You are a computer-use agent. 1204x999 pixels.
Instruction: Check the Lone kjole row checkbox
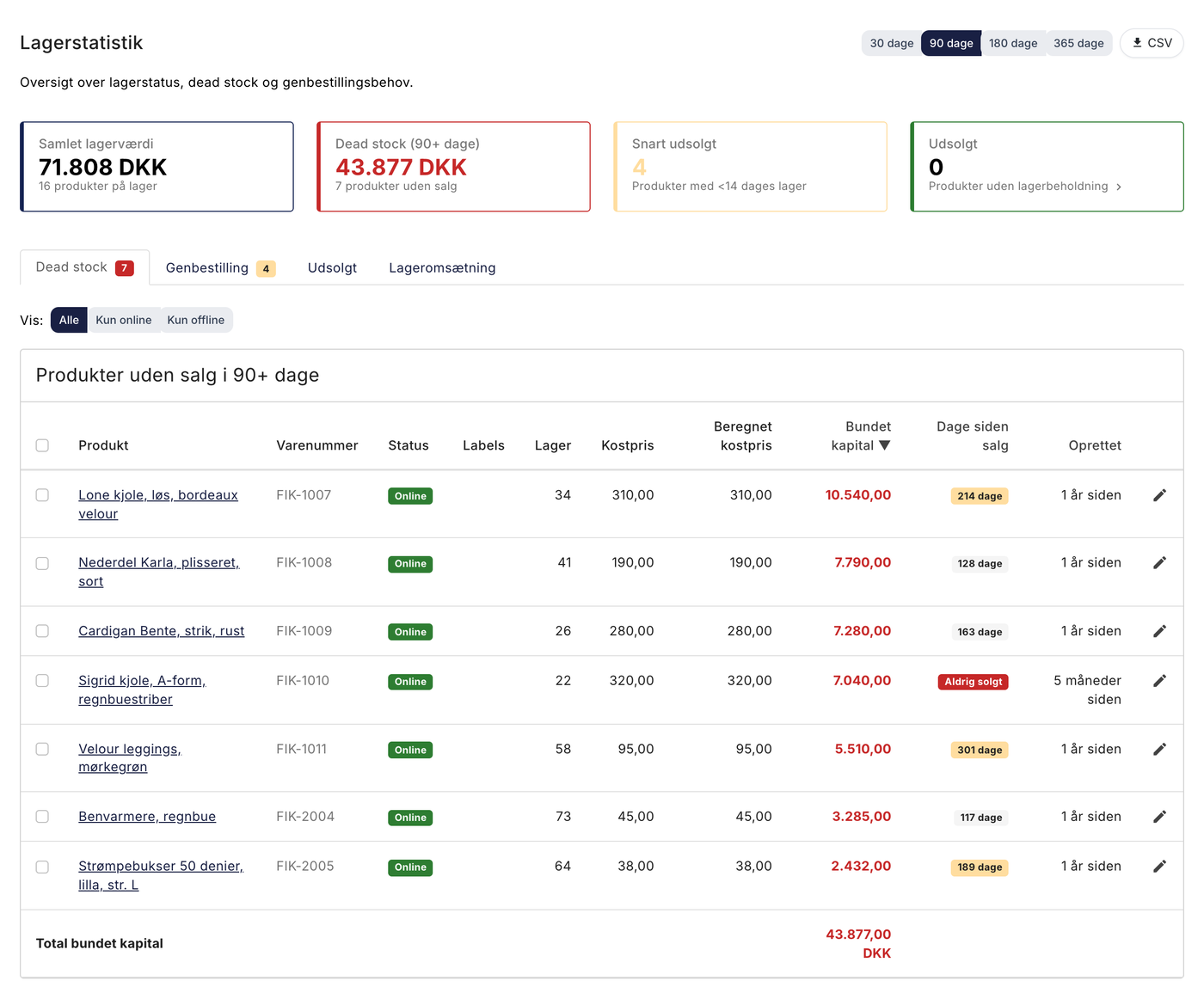click(x=42, y=495)
